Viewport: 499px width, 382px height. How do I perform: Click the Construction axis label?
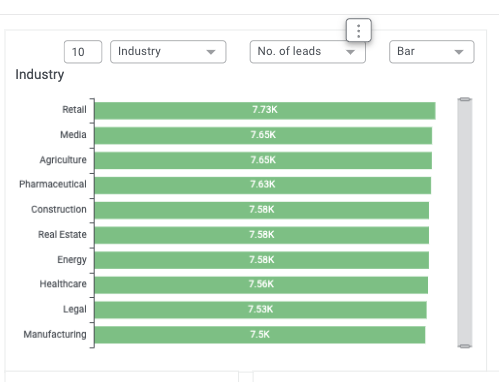click(x=59, y=209)
